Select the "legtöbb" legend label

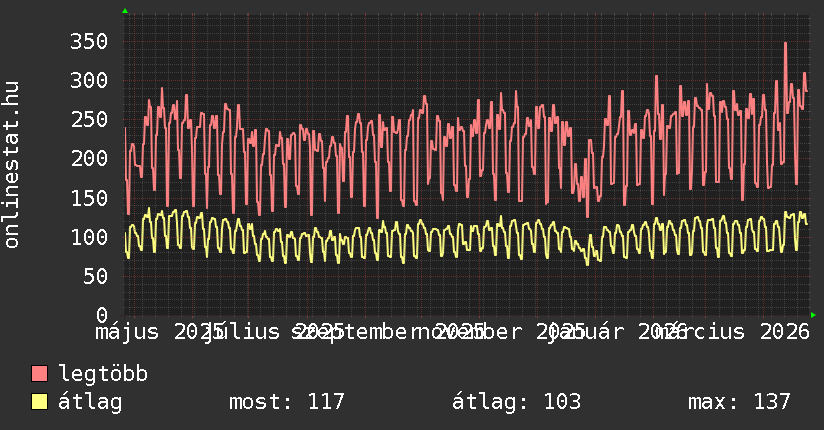pyautogui.click(x=103, y=375)
